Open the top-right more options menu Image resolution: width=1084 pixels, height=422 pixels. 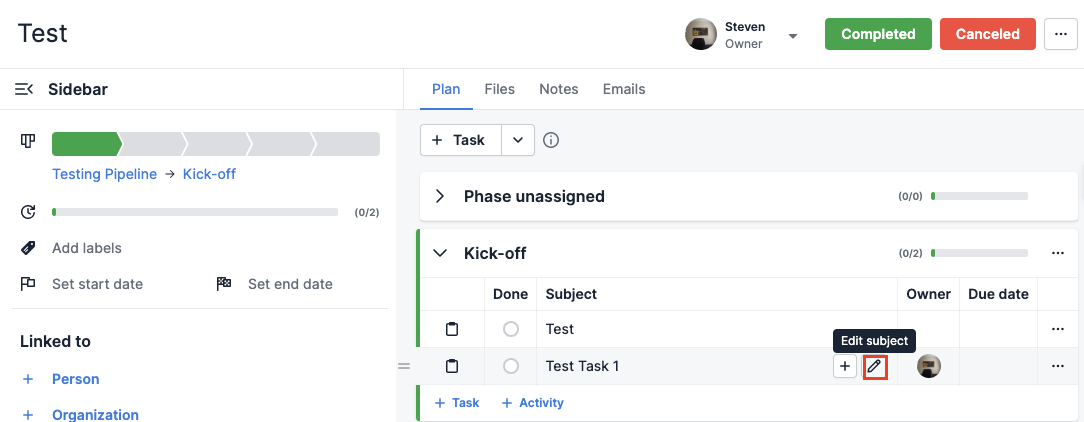pyautogui.click(x=1060, y=34)
